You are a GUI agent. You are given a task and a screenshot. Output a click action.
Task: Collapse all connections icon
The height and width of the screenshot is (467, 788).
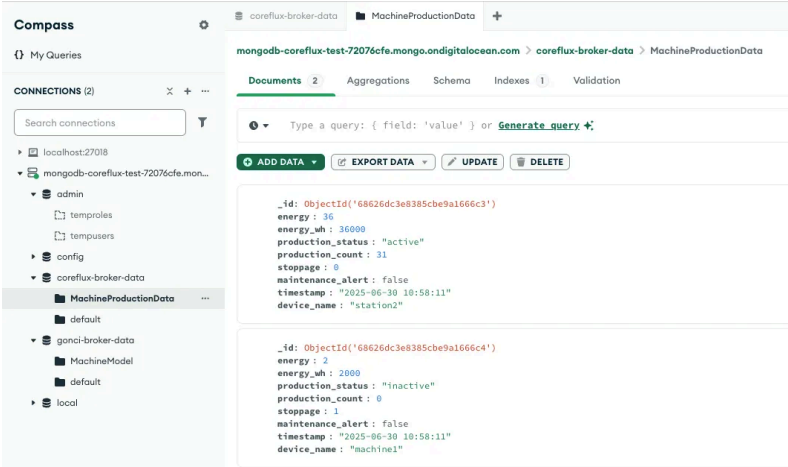point(169,91)
